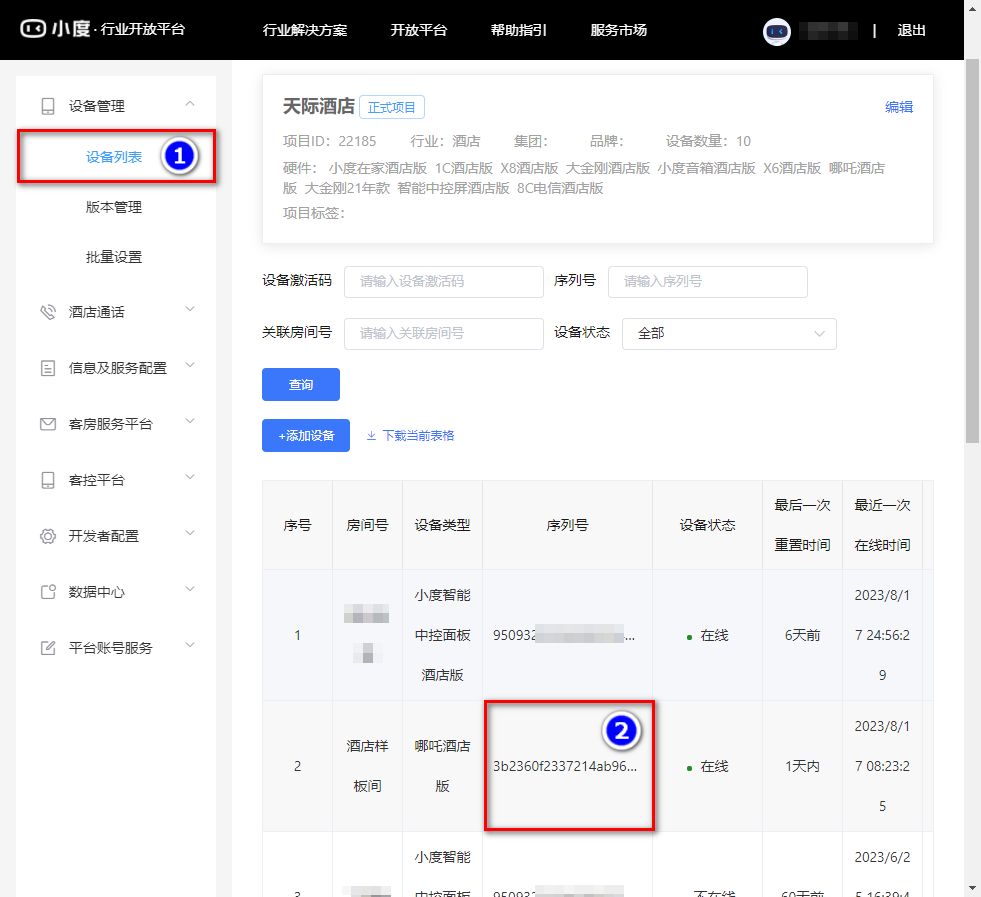Click the 酒店通话 phone icon
This screenshot has height=897, width=981.
coord(48,312)
